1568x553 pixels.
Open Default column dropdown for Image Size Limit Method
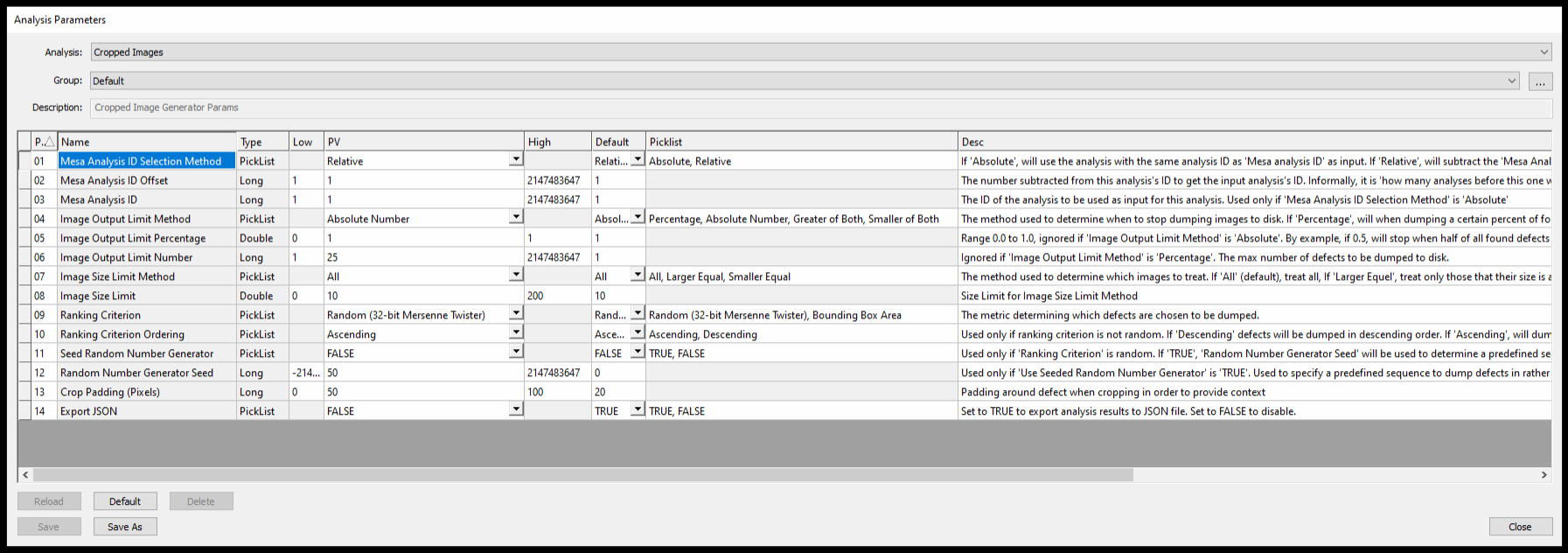[638, 276]
